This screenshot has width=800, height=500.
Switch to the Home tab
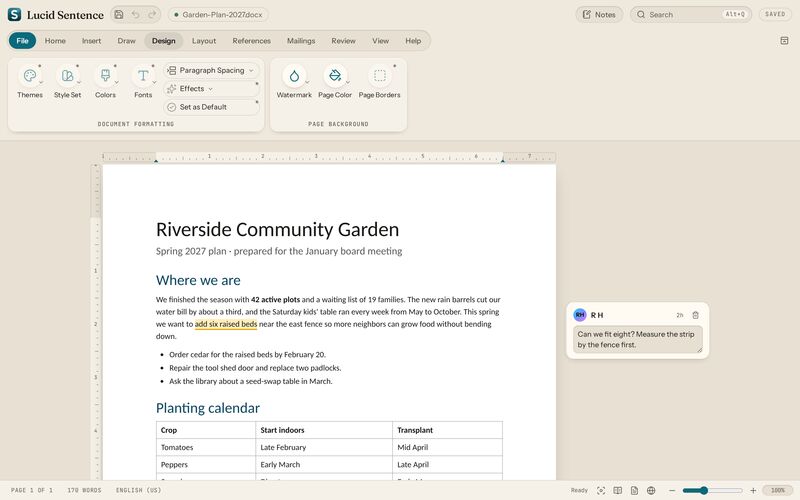coord(55,41)
